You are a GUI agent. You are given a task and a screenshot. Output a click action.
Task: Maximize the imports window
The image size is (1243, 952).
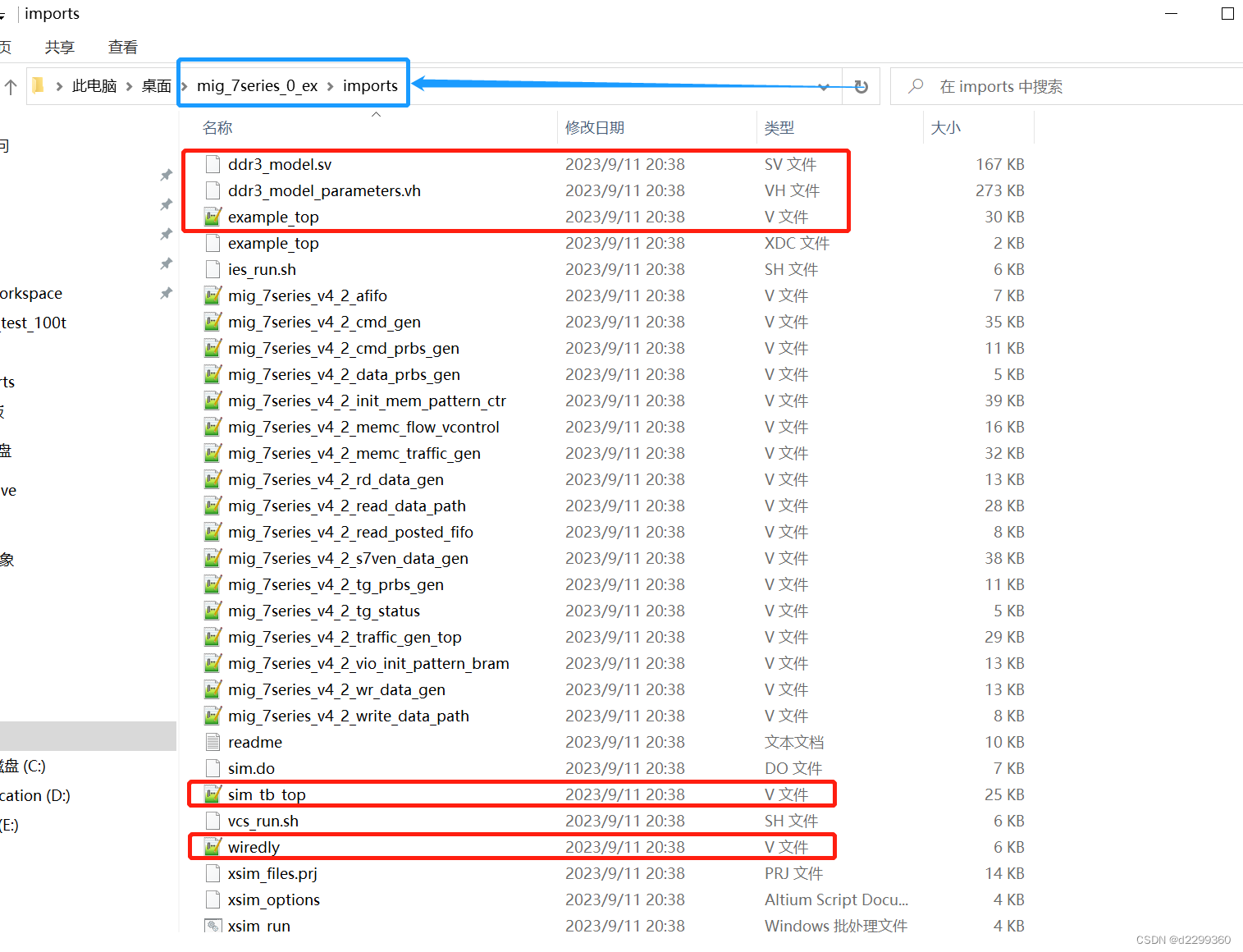[x=1227, y=13]
